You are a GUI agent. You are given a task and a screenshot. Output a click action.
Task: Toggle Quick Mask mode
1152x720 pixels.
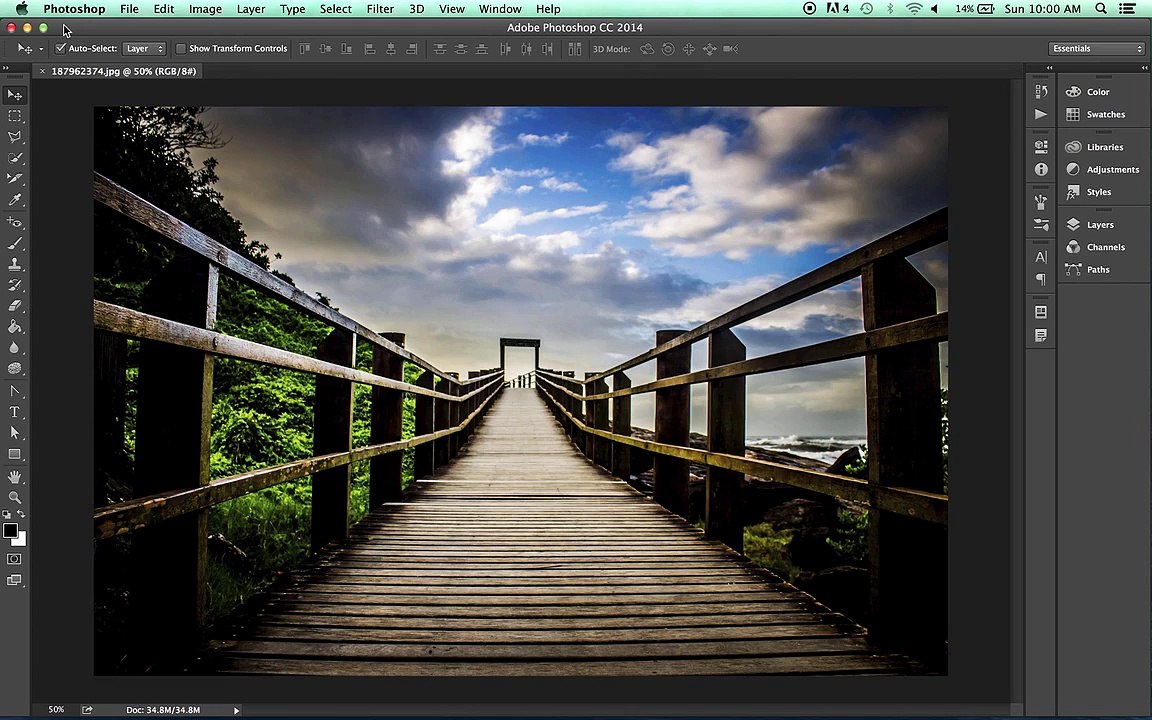pyautogui.click(x=15, y=559)
